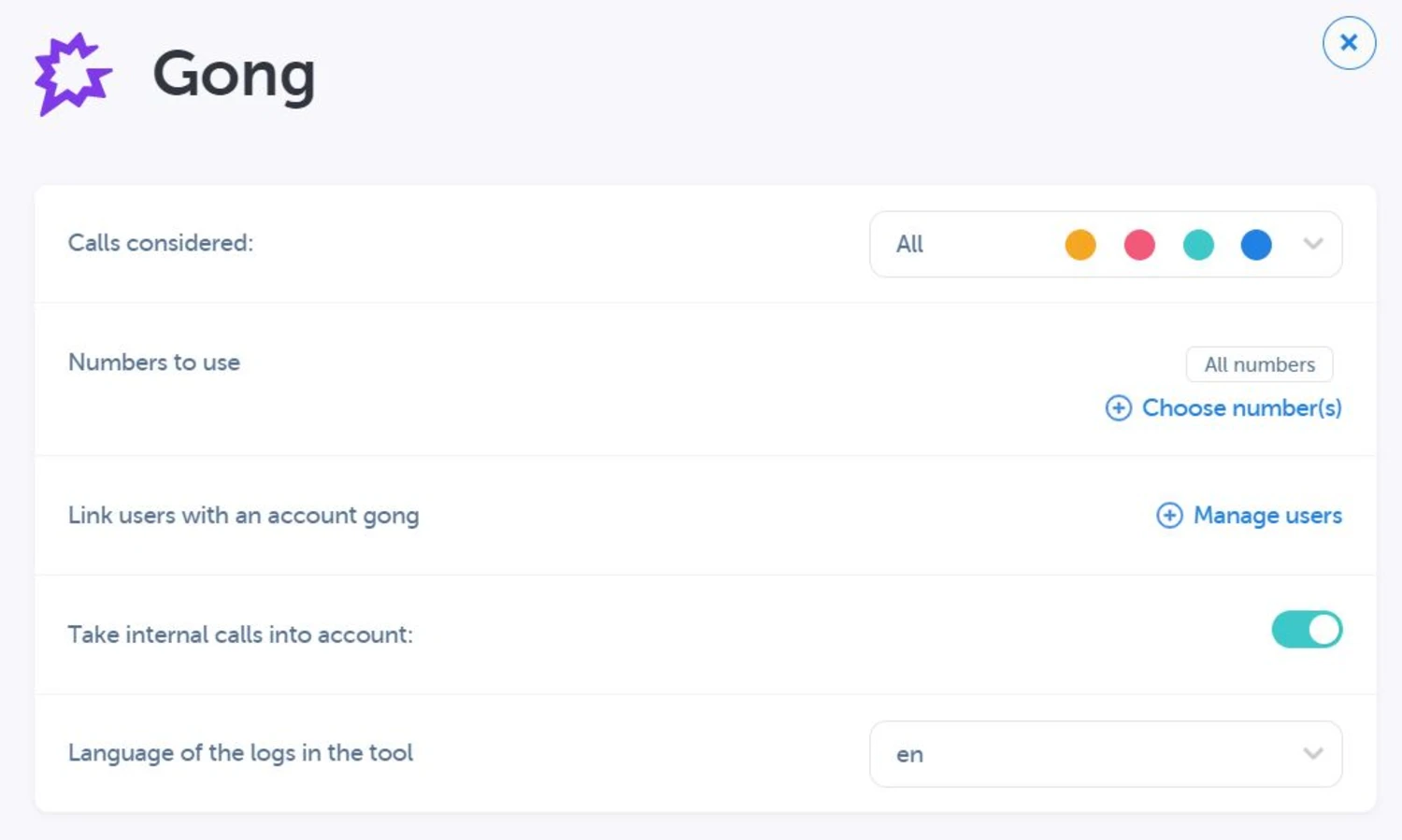
Task: Disable the internal calls toggle switch
Action: 1307,630
